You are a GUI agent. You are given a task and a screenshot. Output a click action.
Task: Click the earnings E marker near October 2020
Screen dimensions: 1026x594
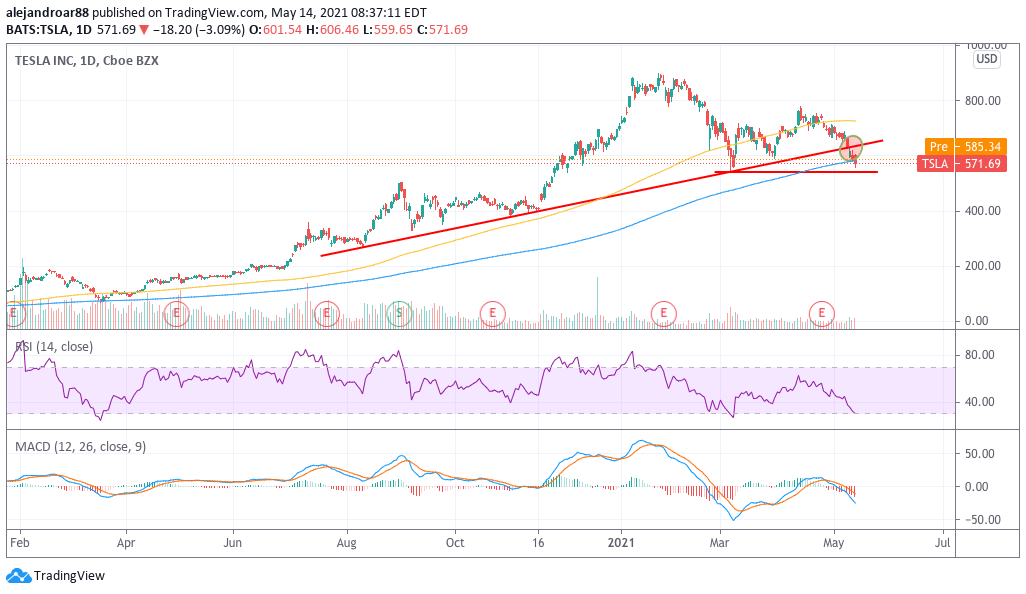coord(493,313)
